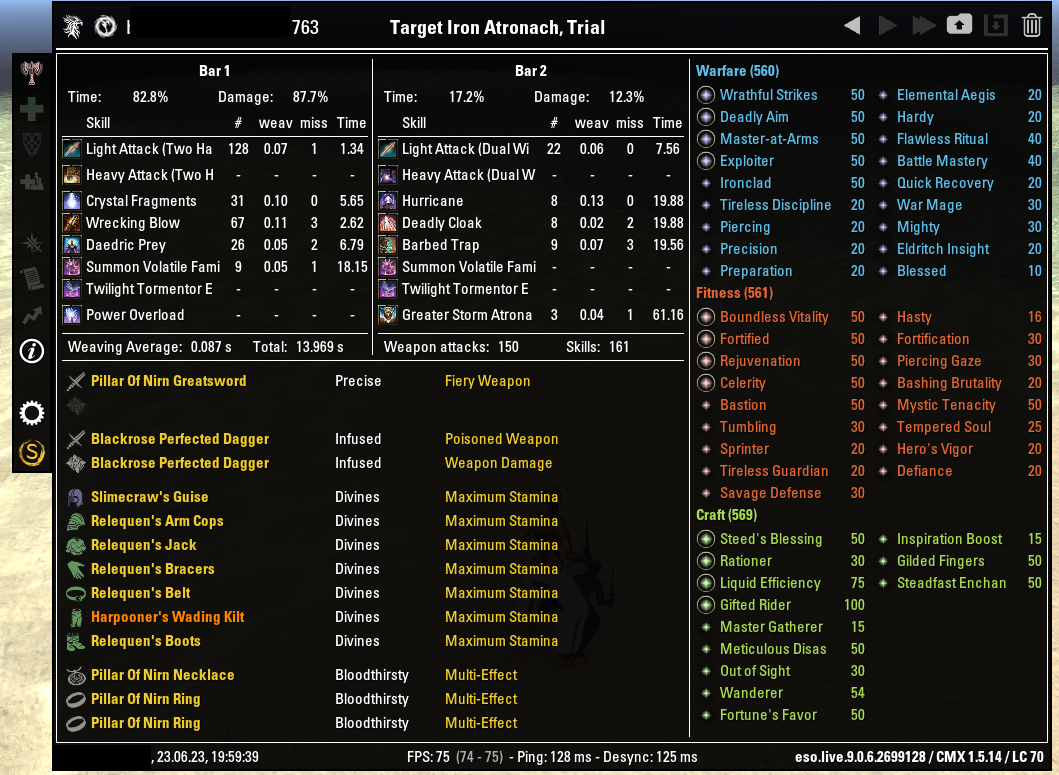Click the FPS and ping status text
This screenshot has height=775, width=1059.
pos(552,757)
